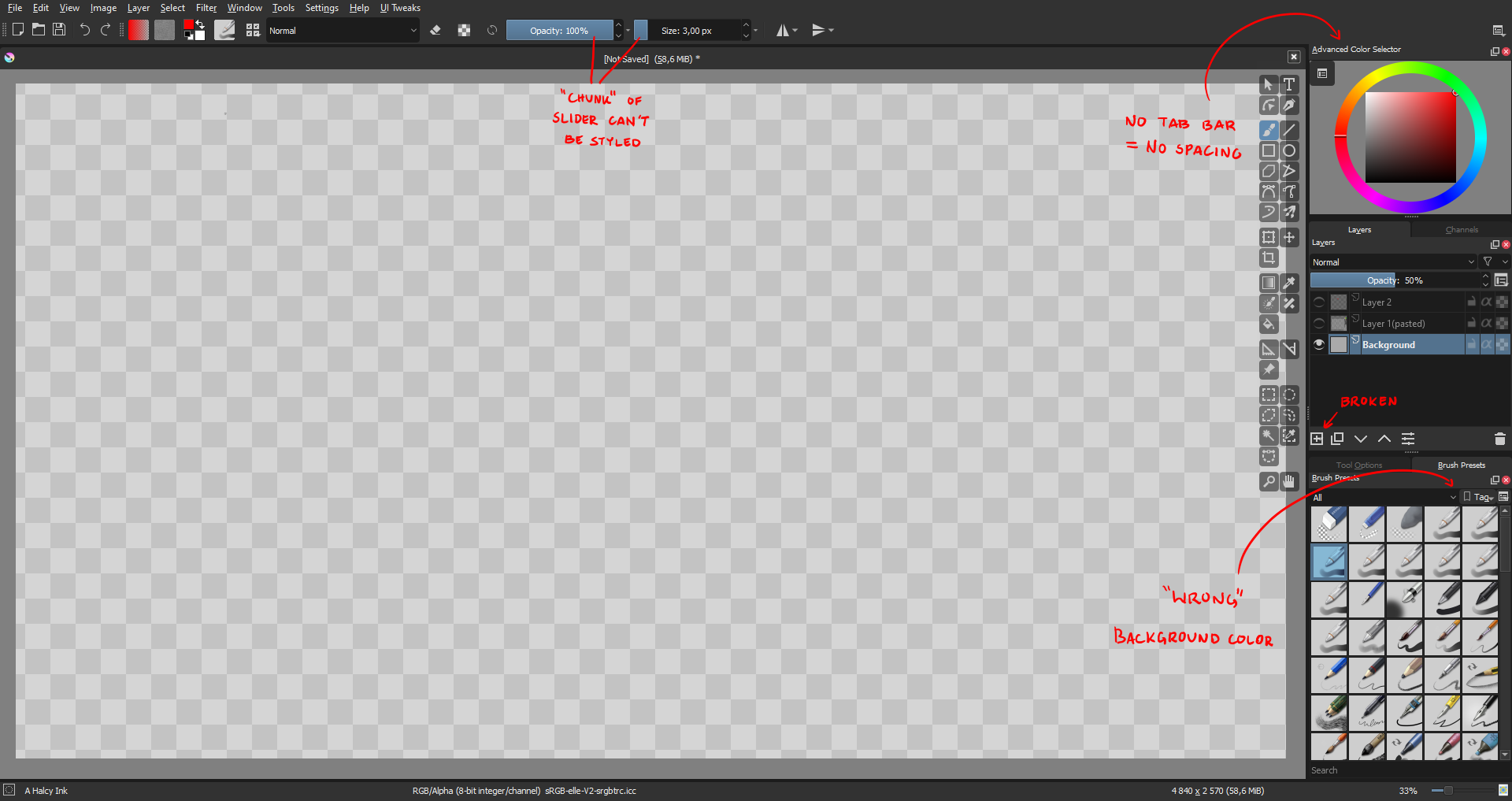
Task: Toggle vertical mirror painting
Action: [x=819, y=30]
